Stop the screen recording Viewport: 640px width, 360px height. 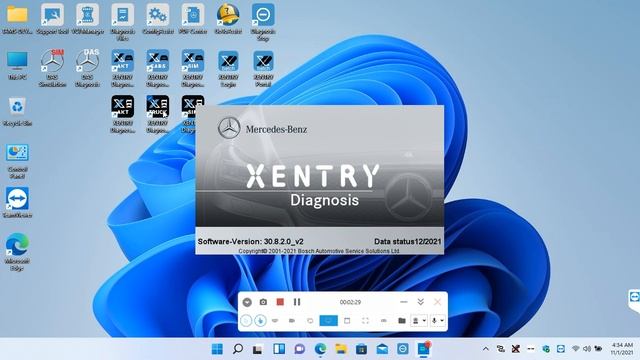[280, 302]
